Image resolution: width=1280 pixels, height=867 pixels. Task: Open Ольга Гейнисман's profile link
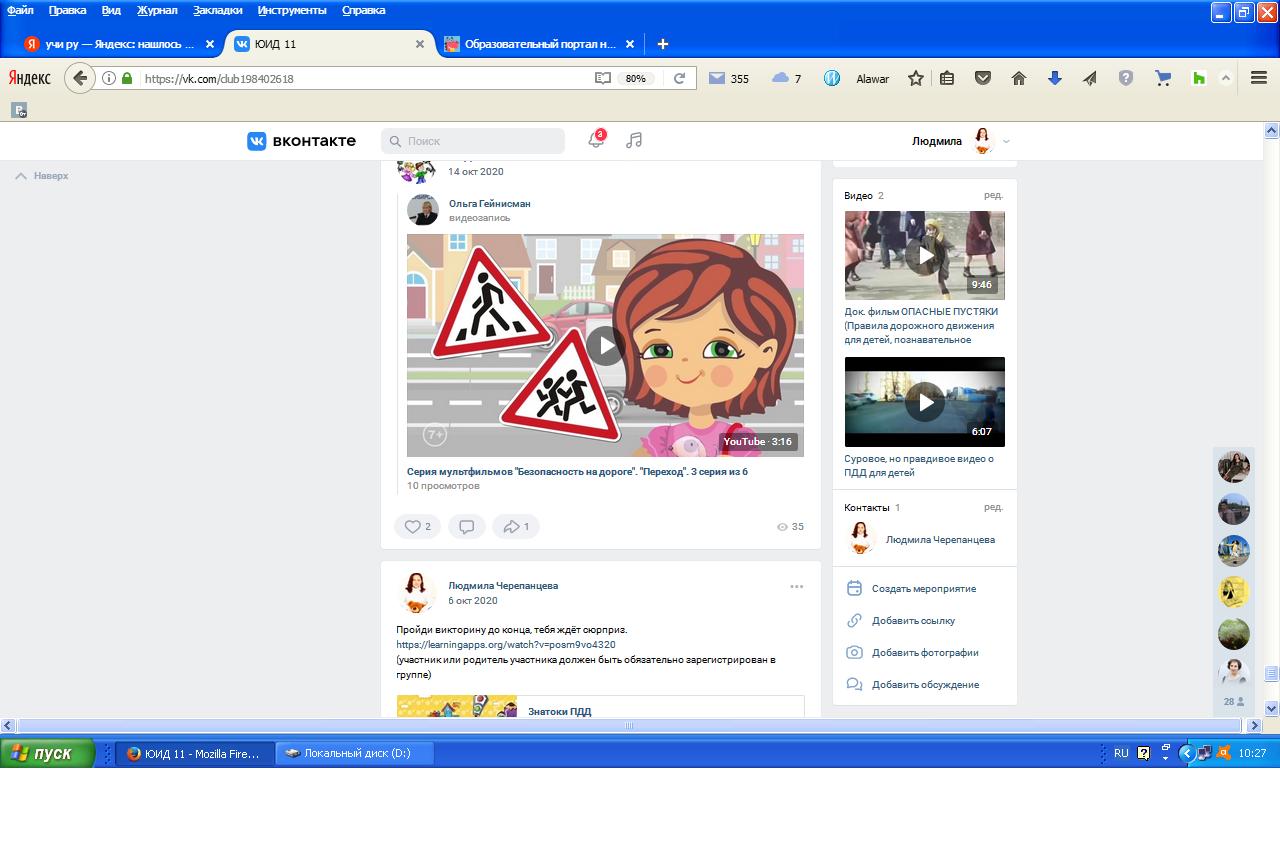(490, 203)
